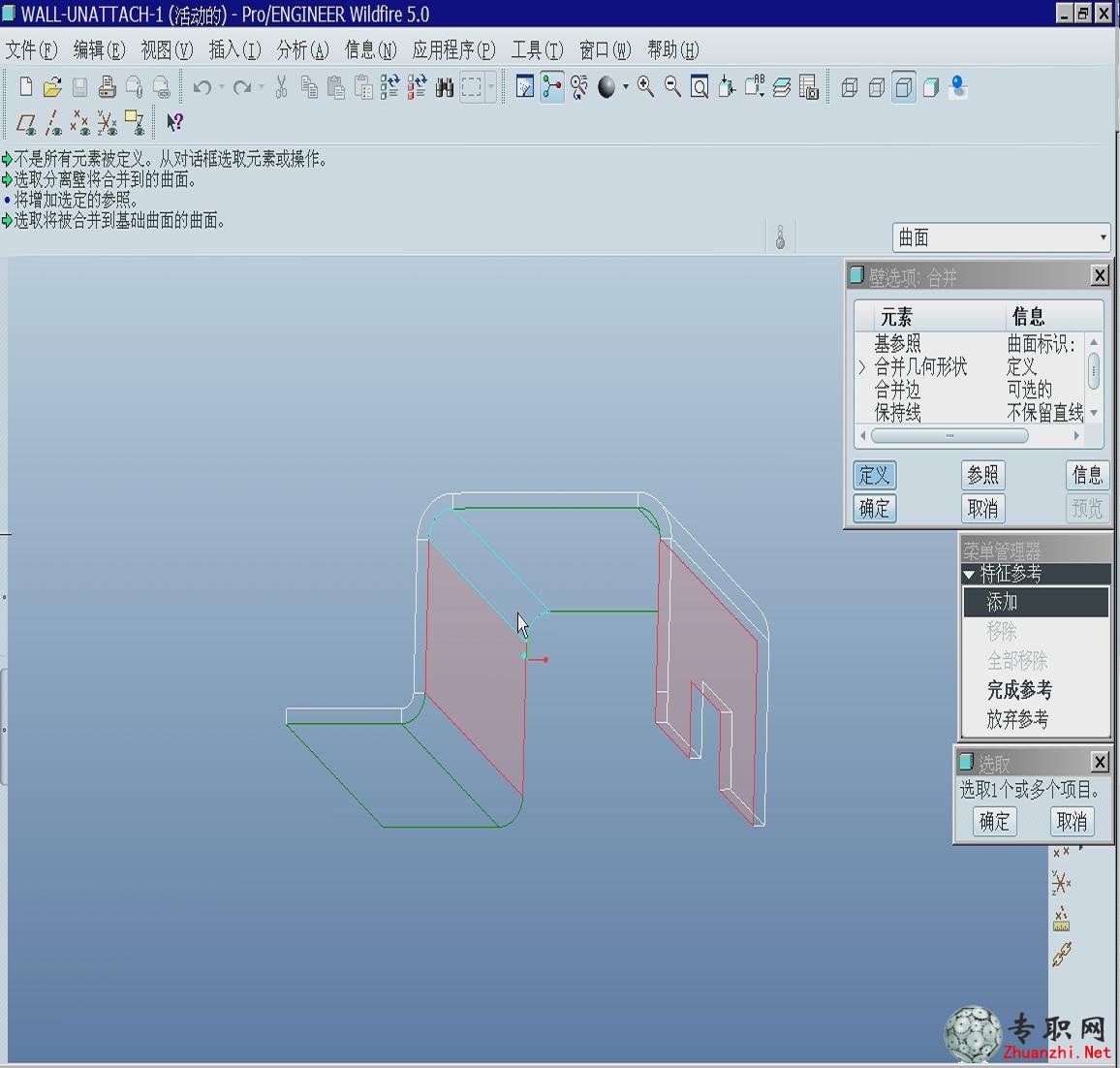The height and width of the screenshot is (1068, 1120).
Task: Select the 基参照 element row
Action: tap(970, 344)
